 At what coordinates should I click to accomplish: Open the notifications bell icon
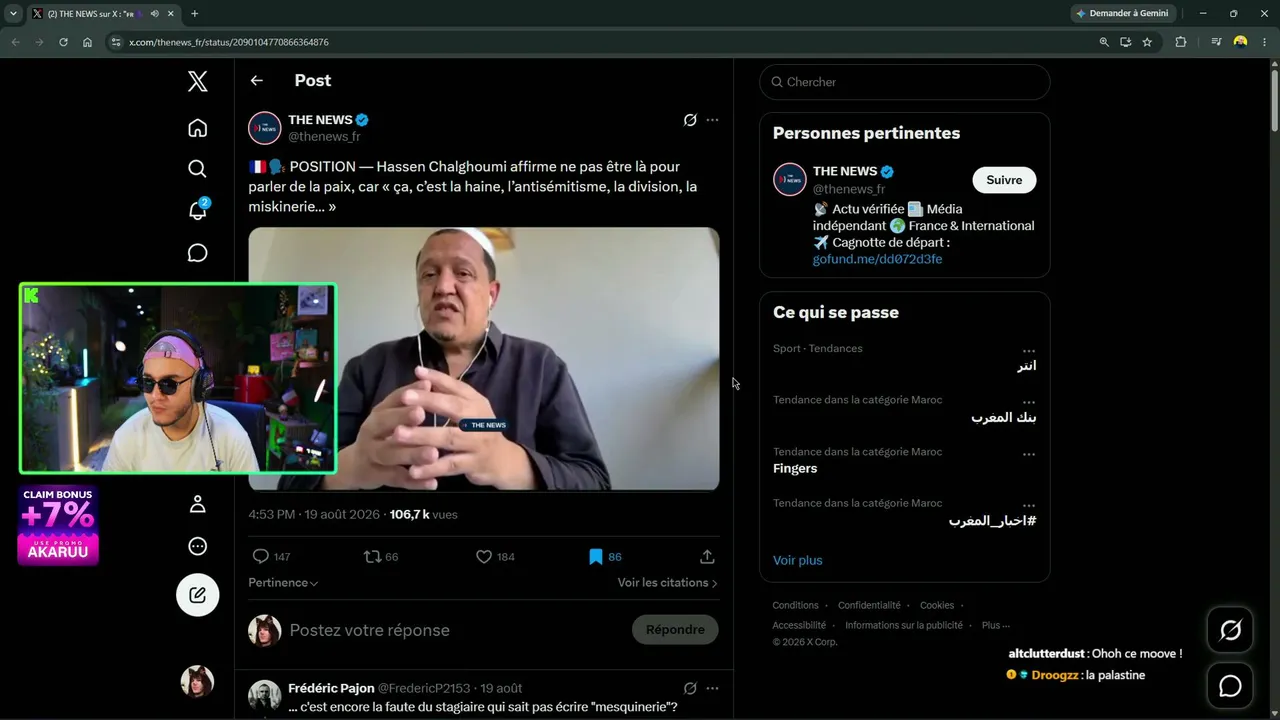click(x=198, y=210)
